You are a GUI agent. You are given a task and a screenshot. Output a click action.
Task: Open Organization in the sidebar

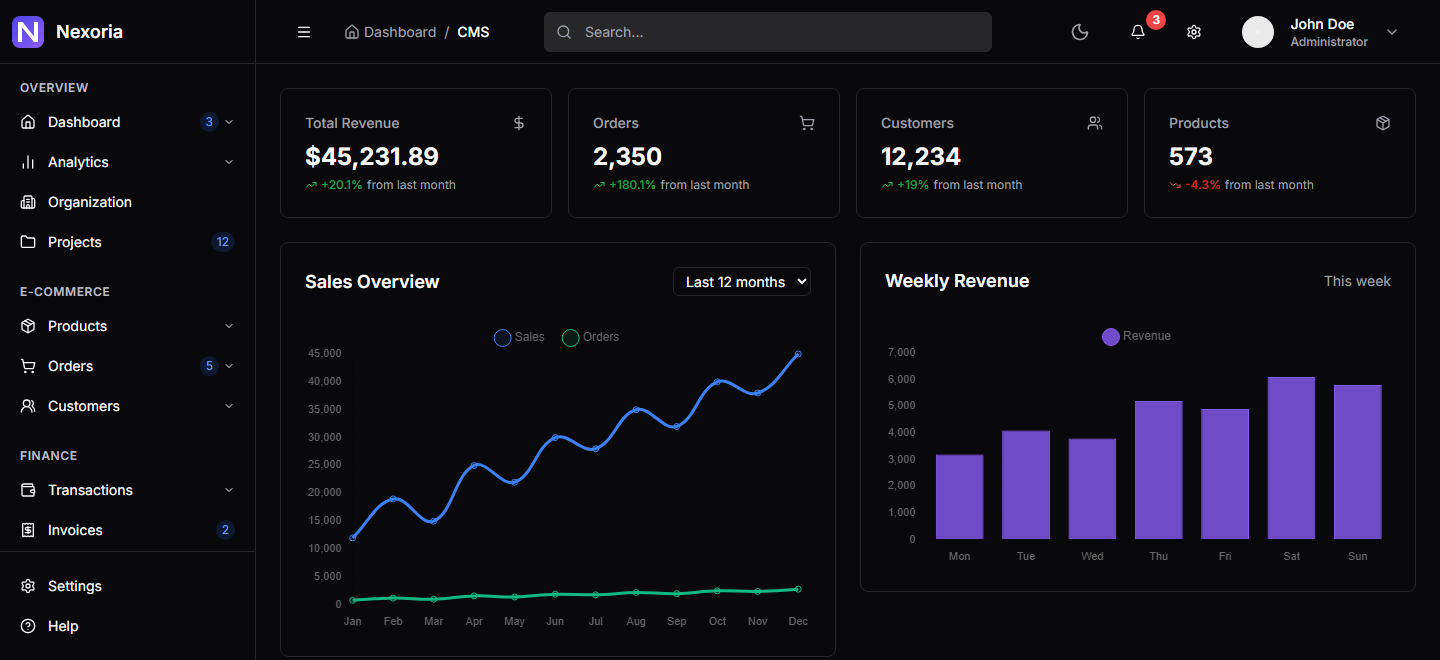pyautogui.click(x=127, y=202)
